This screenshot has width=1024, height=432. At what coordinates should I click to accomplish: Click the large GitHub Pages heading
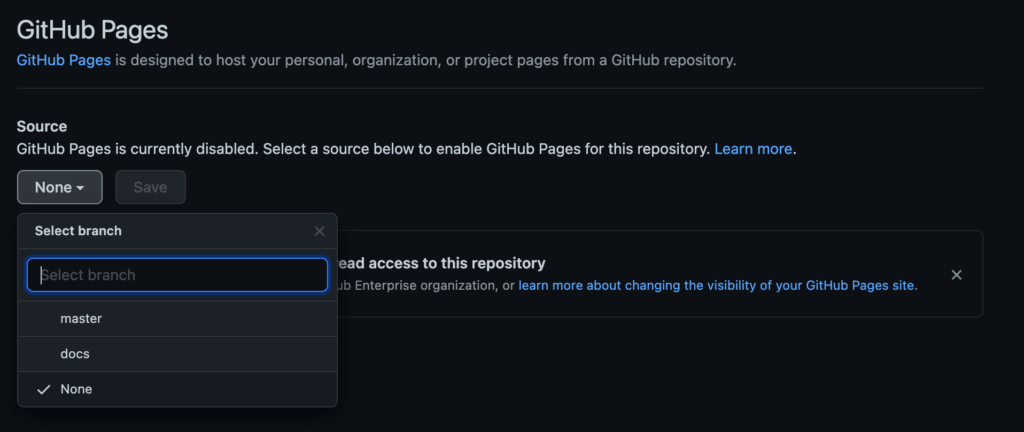click(92, 29)
